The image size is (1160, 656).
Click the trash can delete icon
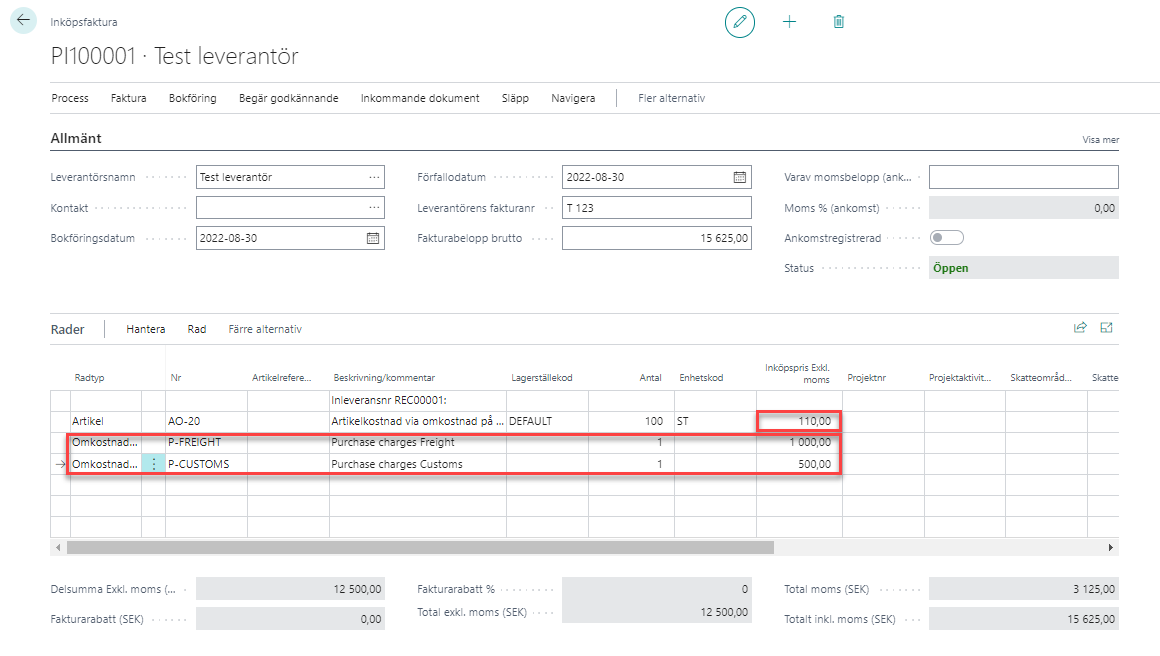pos(839,22)
